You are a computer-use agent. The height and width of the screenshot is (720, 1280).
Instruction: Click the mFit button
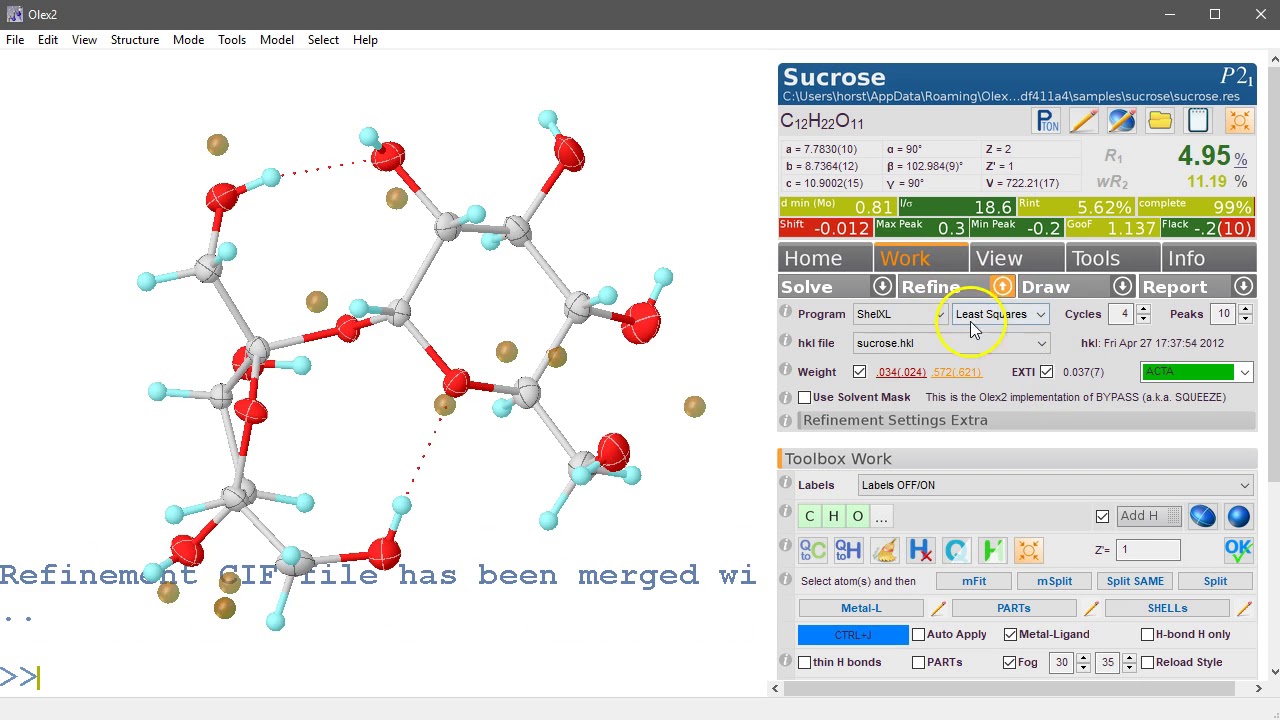click(x=974, y=581)
